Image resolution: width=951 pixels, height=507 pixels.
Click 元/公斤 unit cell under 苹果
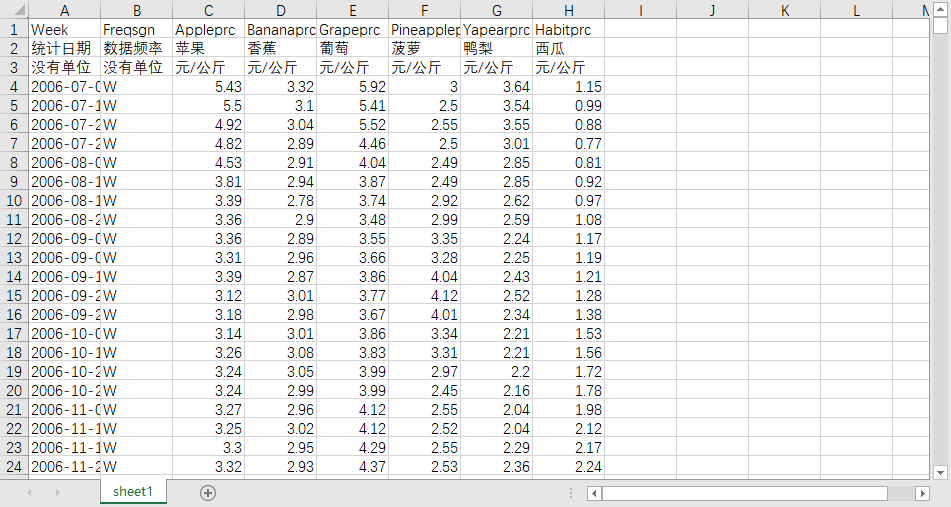pos(209,67)
